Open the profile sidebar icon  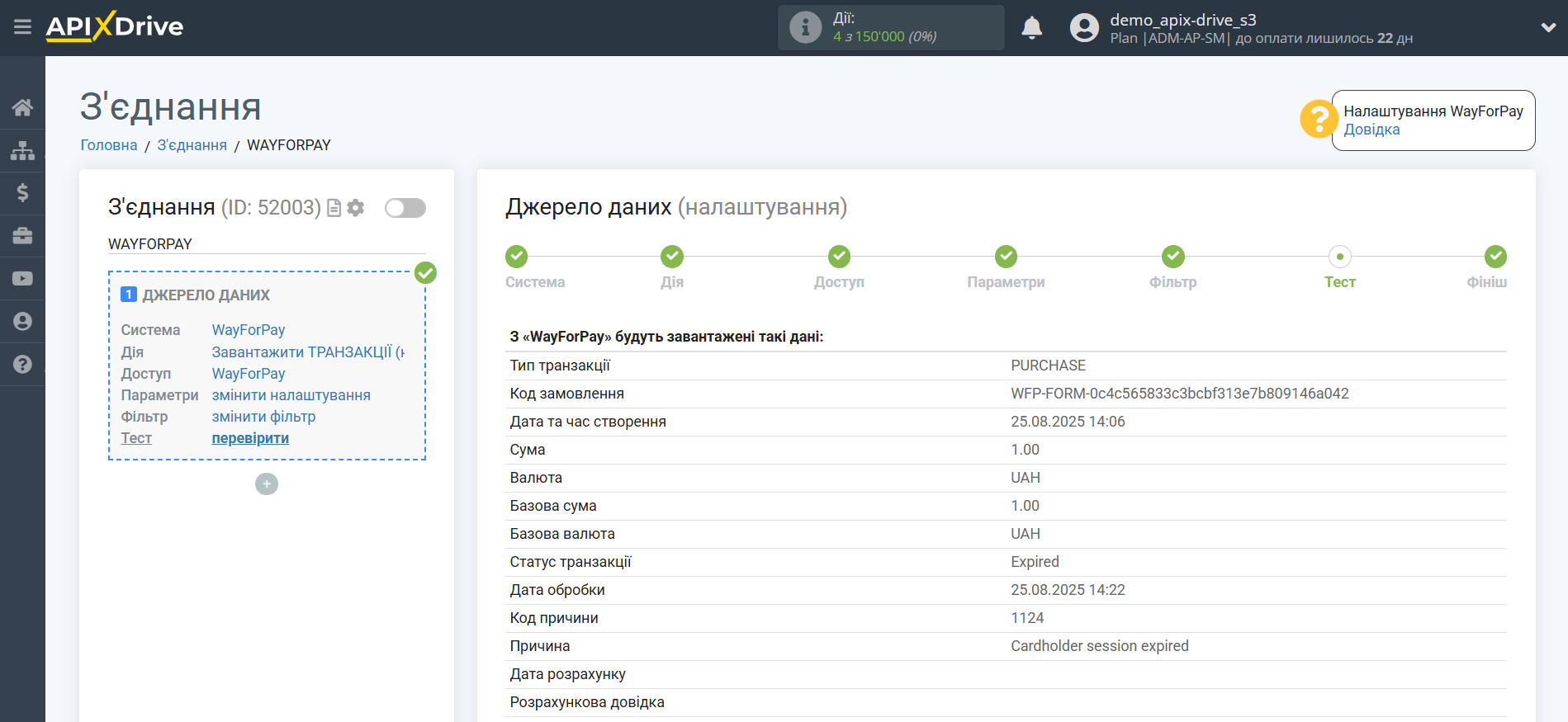coord(22,321)
